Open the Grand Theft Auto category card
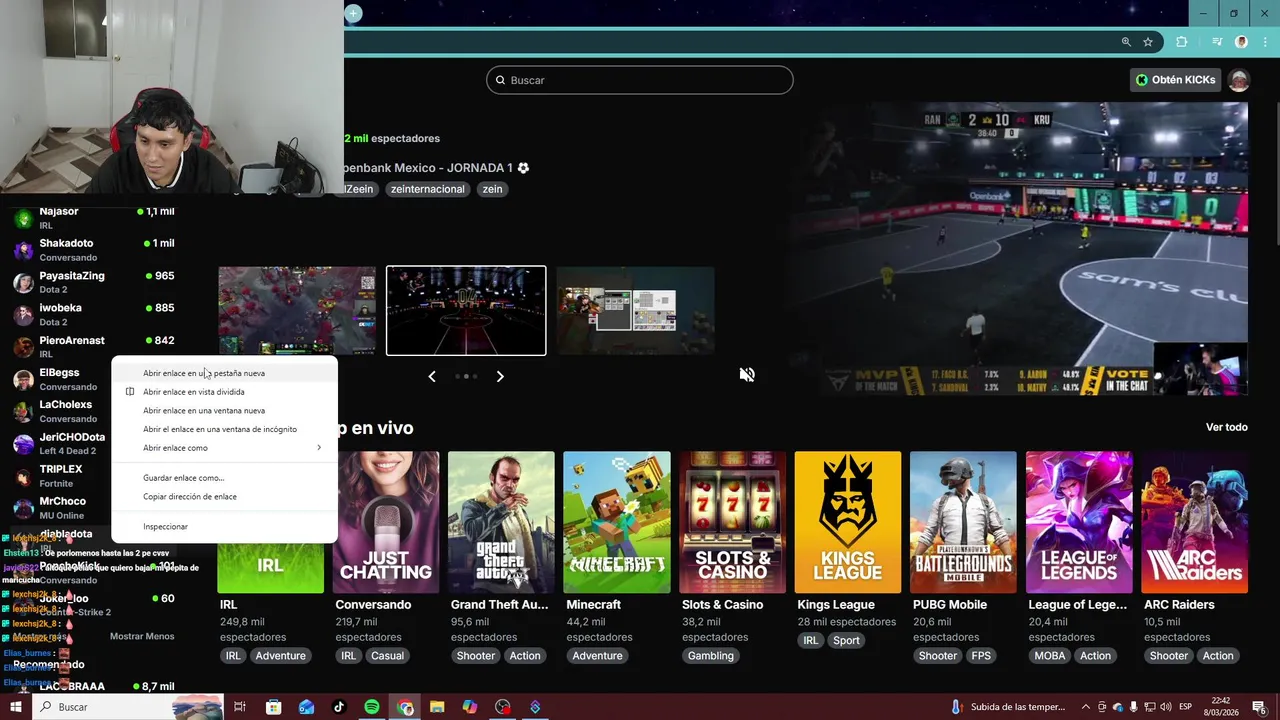Image resolution: width=1280 pixels, height=720 pixels. click(x=501, y=522)
